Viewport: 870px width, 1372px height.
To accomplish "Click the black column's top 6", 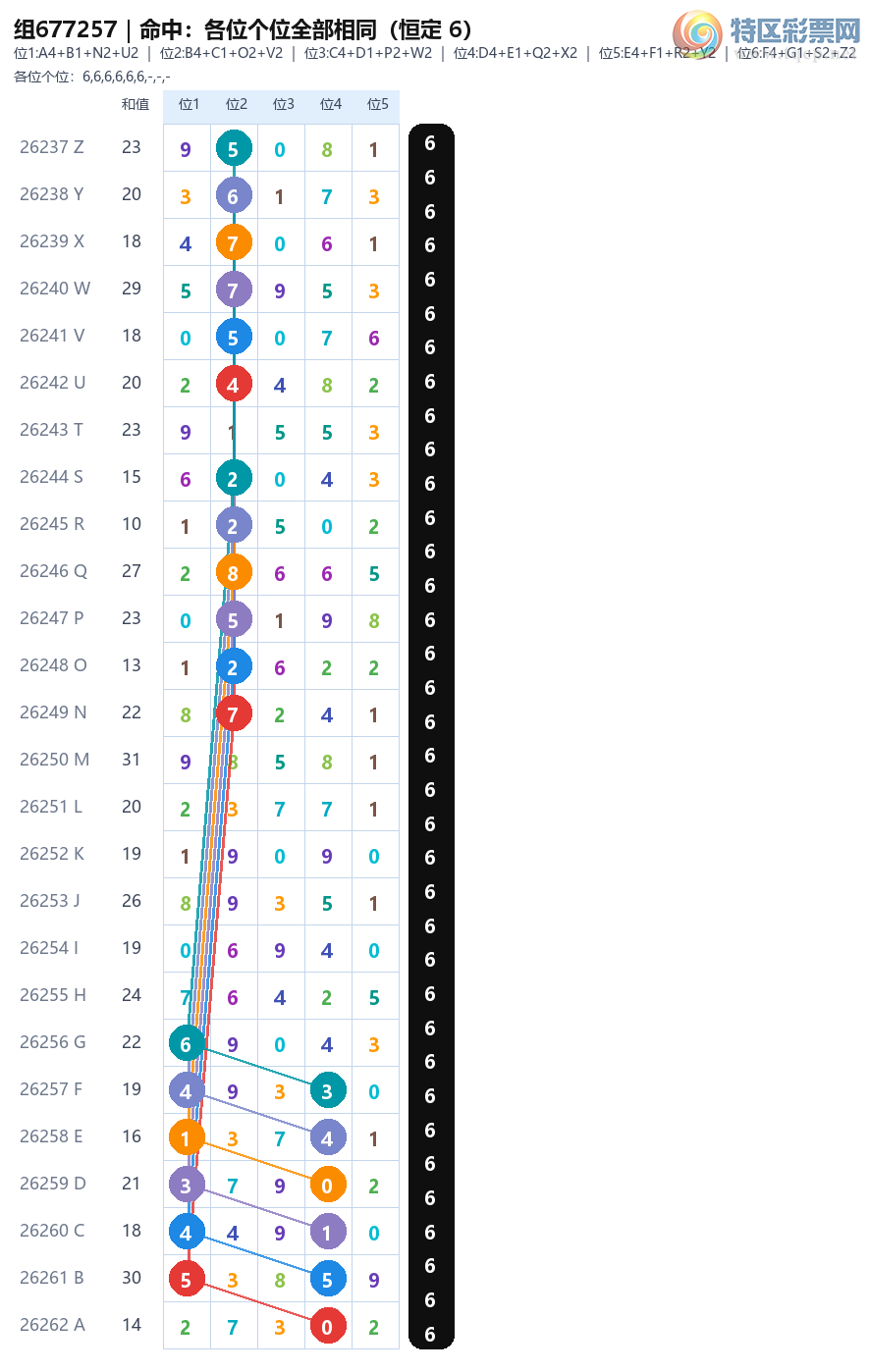I will (x=430, y=143).
